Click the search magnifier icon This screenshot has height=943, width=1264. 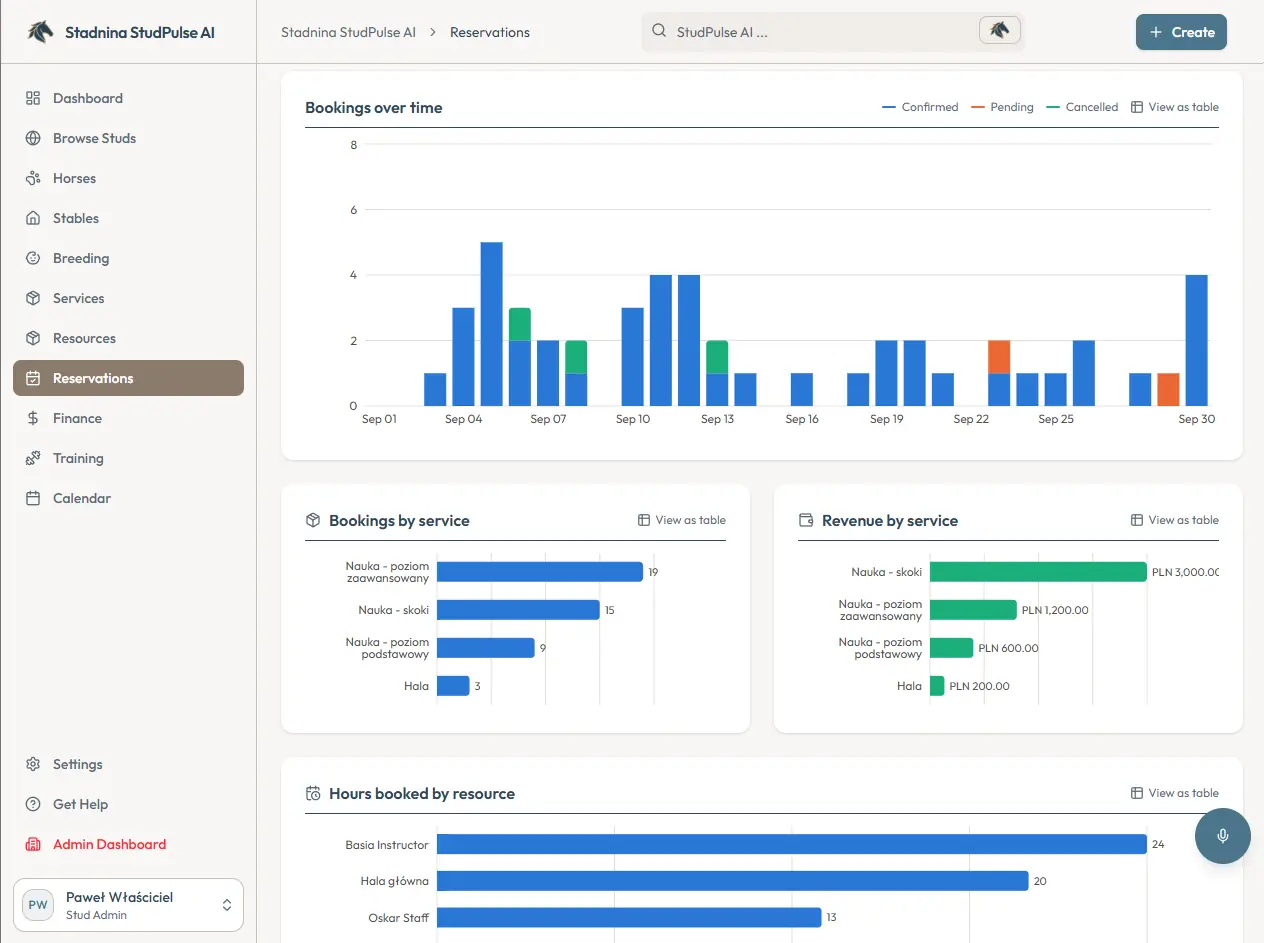tap(659, 31)
